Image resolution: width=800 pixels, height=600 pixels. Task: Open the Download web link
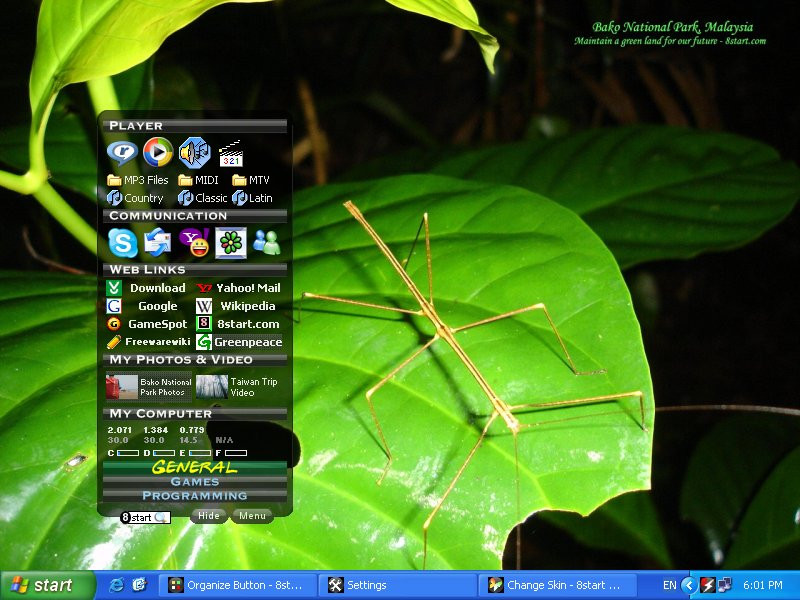(x=146, y=288)
